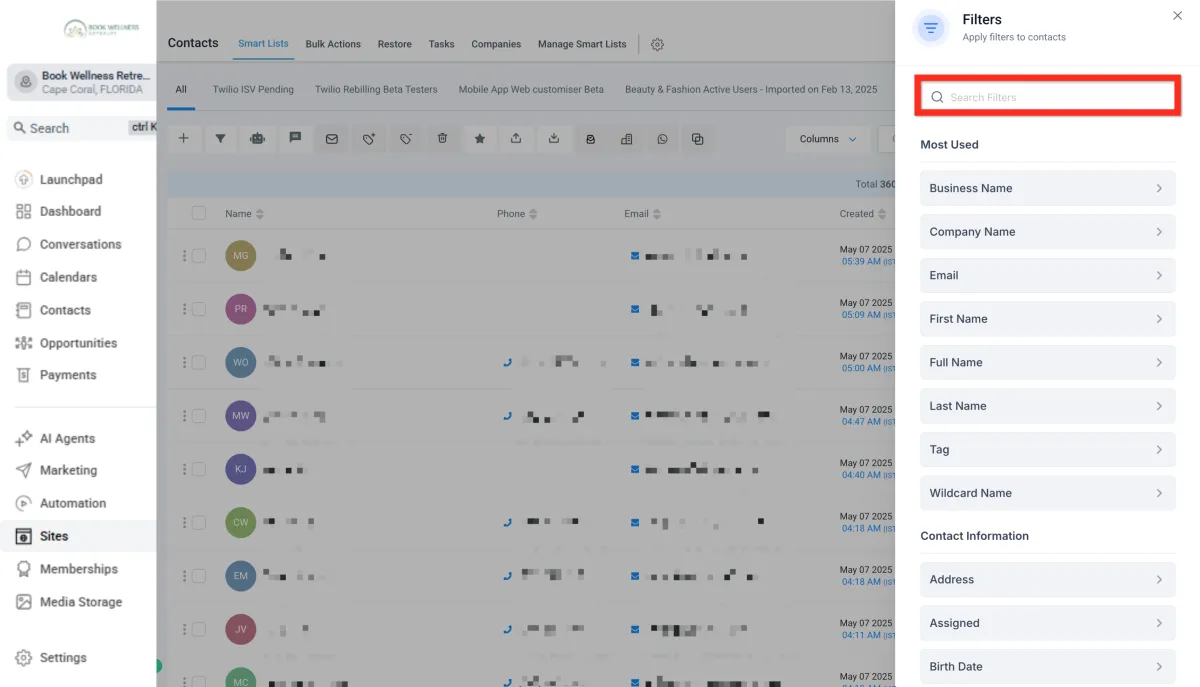Image resolution: width=1200 pixels, height=687 pixels.
Task: Click the star review request icon
Action: pyautogui.click(x=480, y=139)
